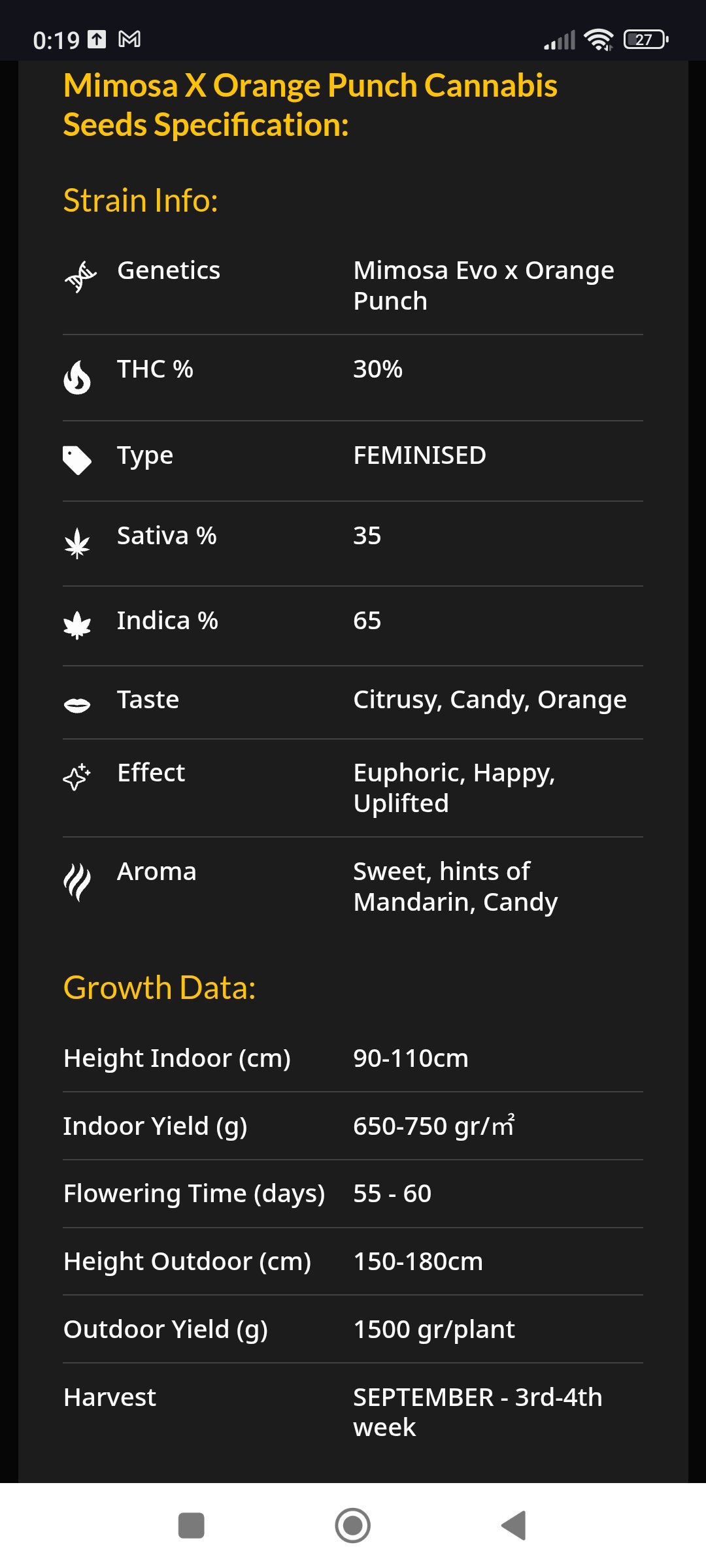Tap the tag icon beside Type
This screenshot has height=1568, width=706.
point(77,460)
